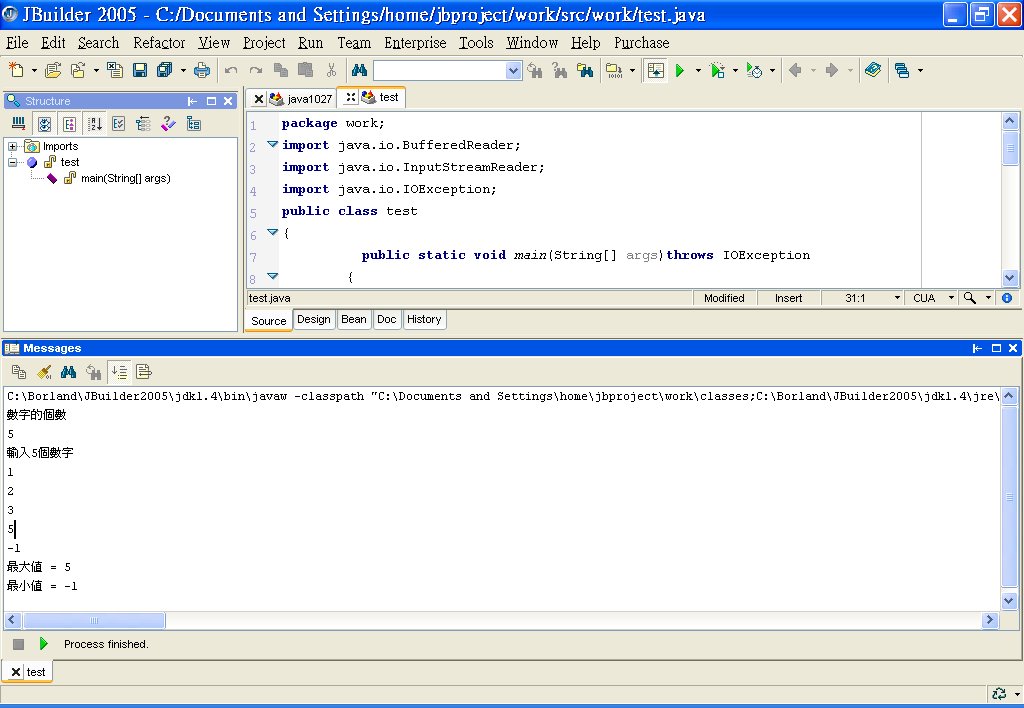Switch to the History tab
Image resolution: width=1024 pixels, height=708 pixels.
[x=424, y=319]
